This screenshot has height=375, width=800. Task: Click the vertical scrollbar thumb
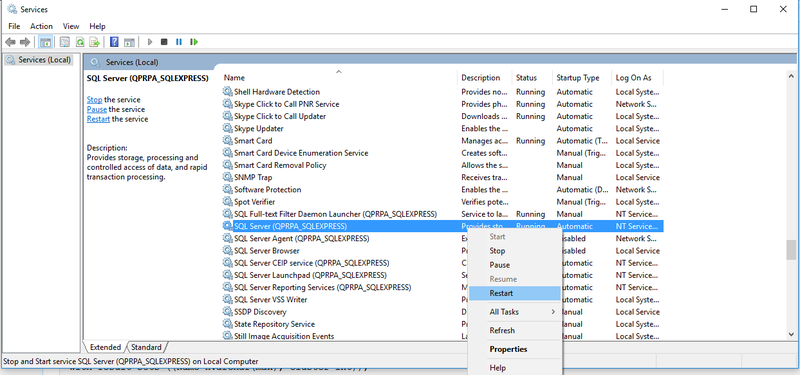click(791, 249)
